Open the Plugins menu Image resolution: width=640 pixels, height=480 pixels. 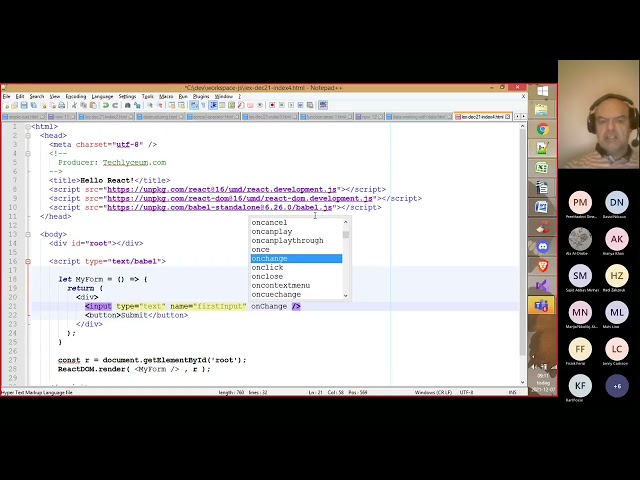pos(201,96)
